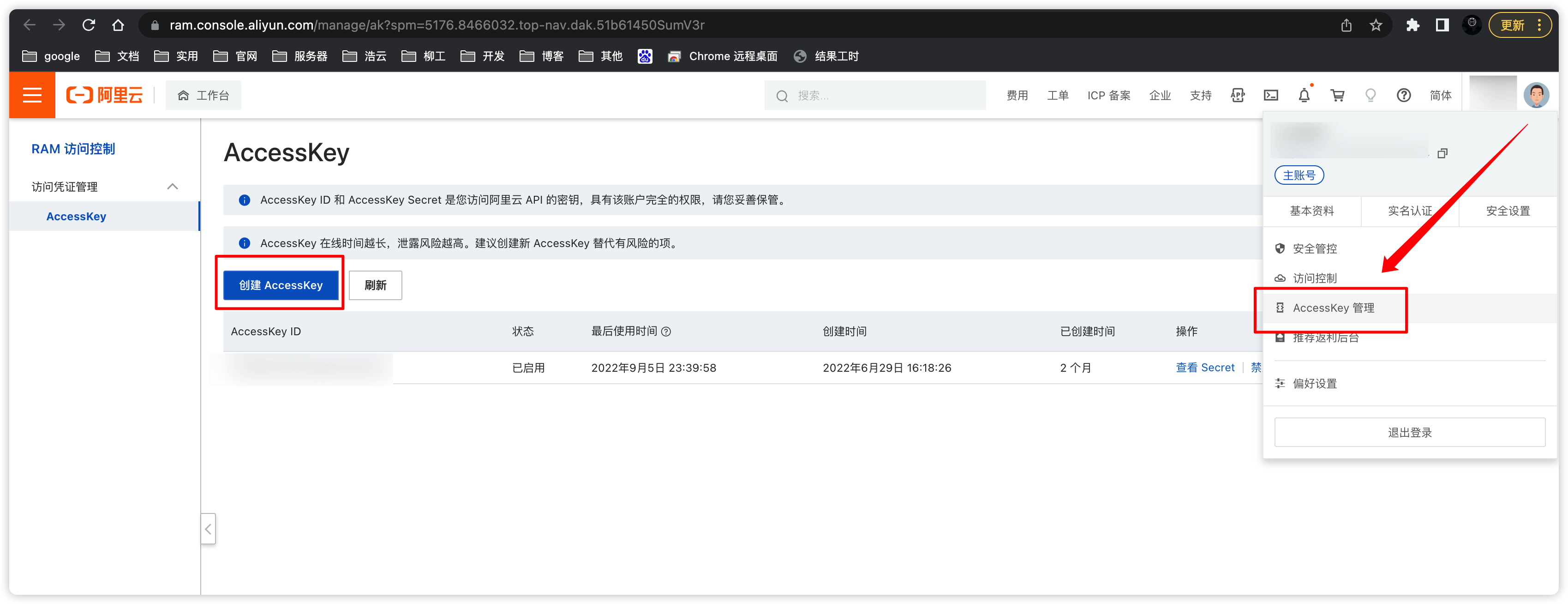Click the 主账号 badge
Viewport: 1568px width, 604px height.
click(1299, 175)
